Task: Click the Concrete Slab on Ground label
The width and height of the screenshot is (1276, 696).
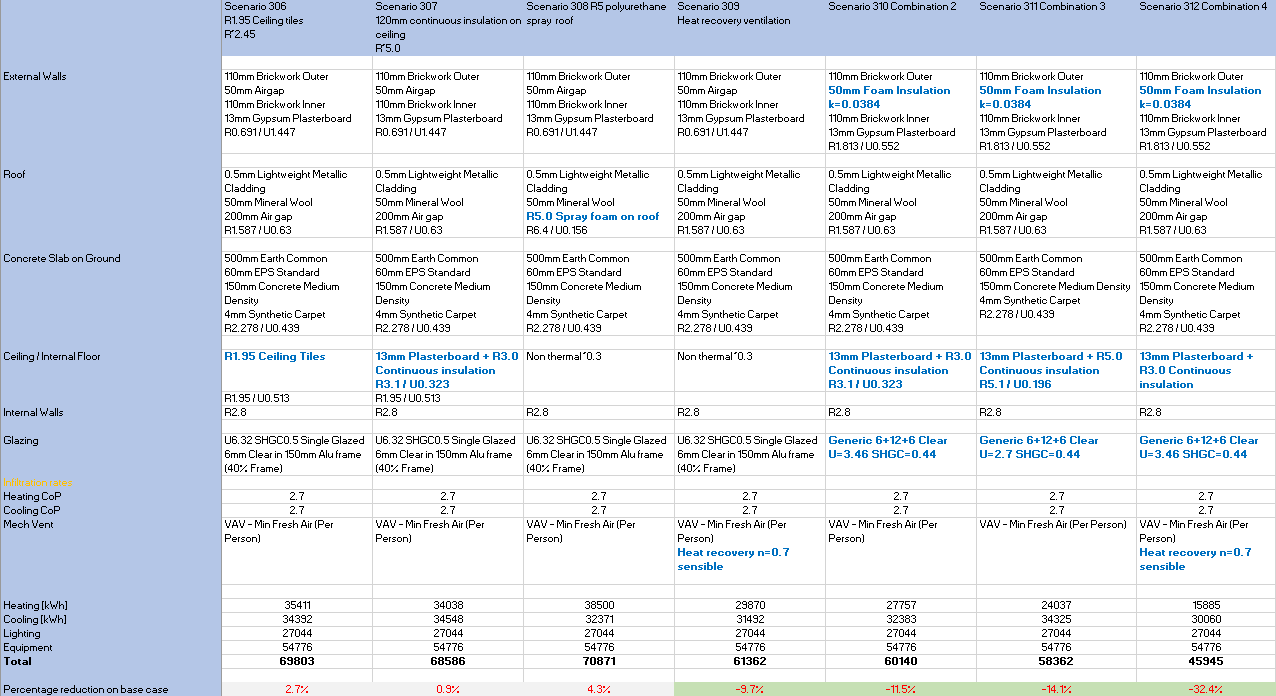Action: pyautogui.click(x=62, y=258)
